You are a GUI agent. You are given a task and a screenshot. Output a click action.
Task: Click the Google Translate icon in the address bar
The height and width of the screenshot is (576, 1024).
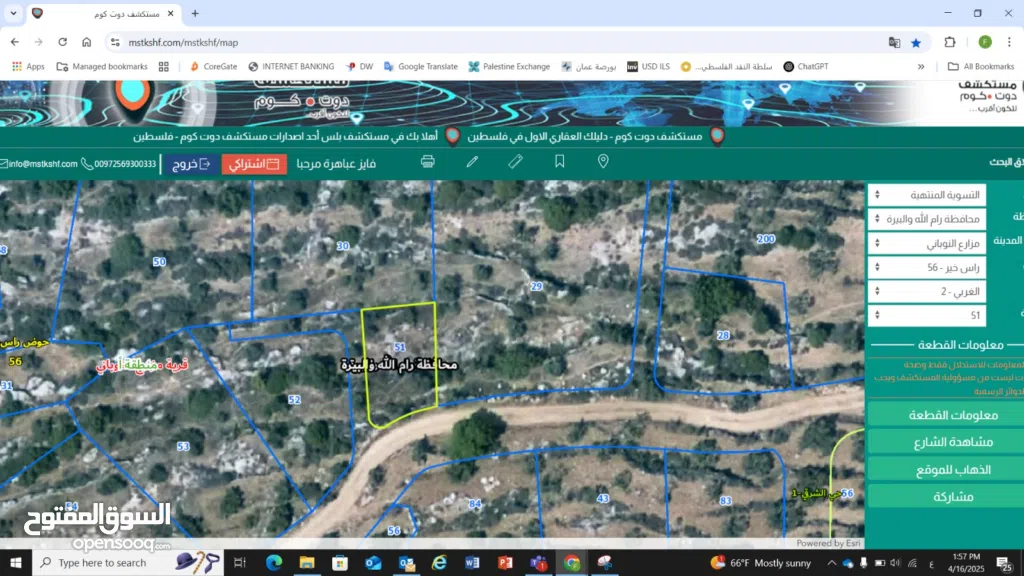[894, 42]
